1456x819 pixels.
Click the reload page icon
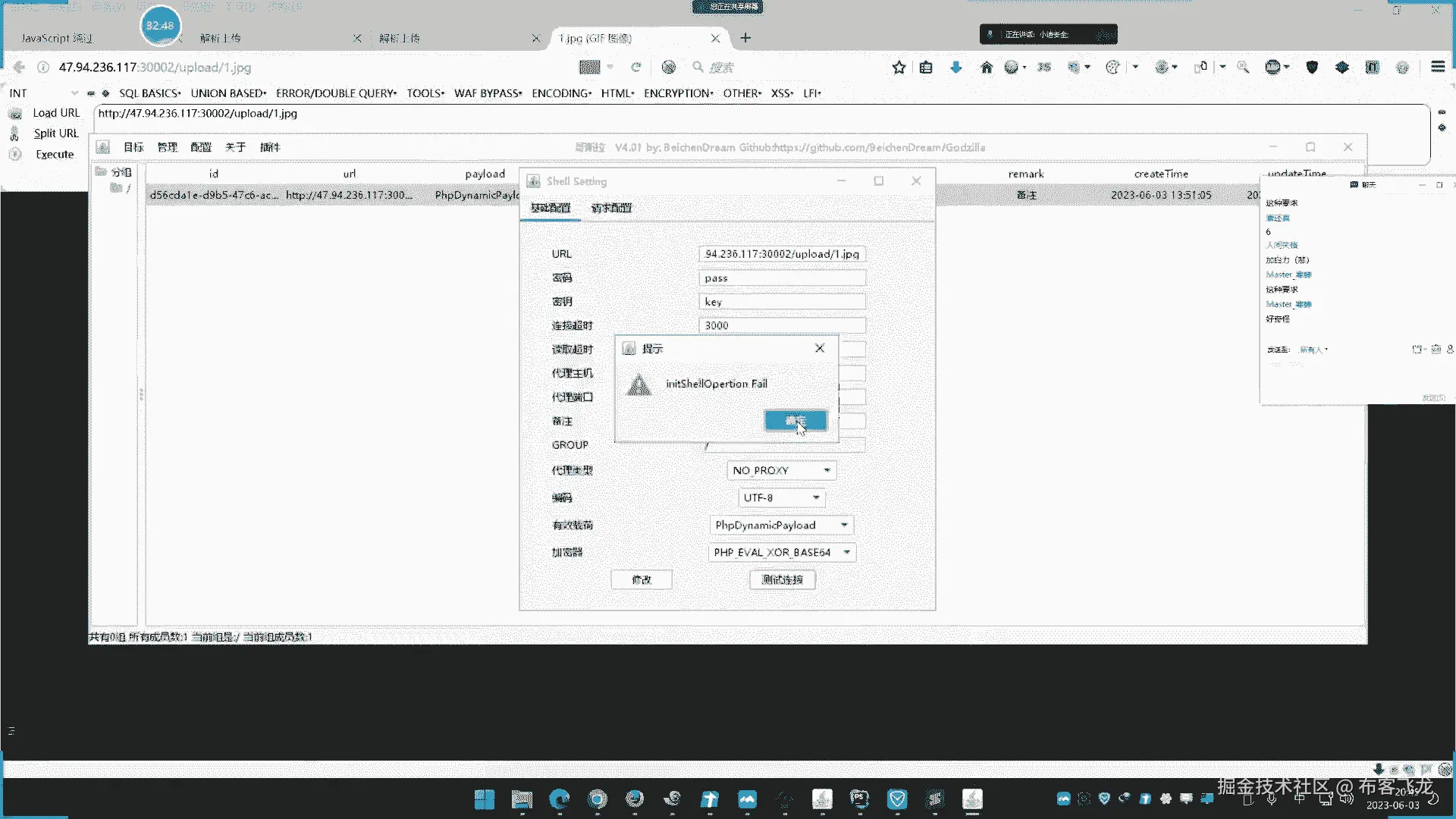coord(636,67)
